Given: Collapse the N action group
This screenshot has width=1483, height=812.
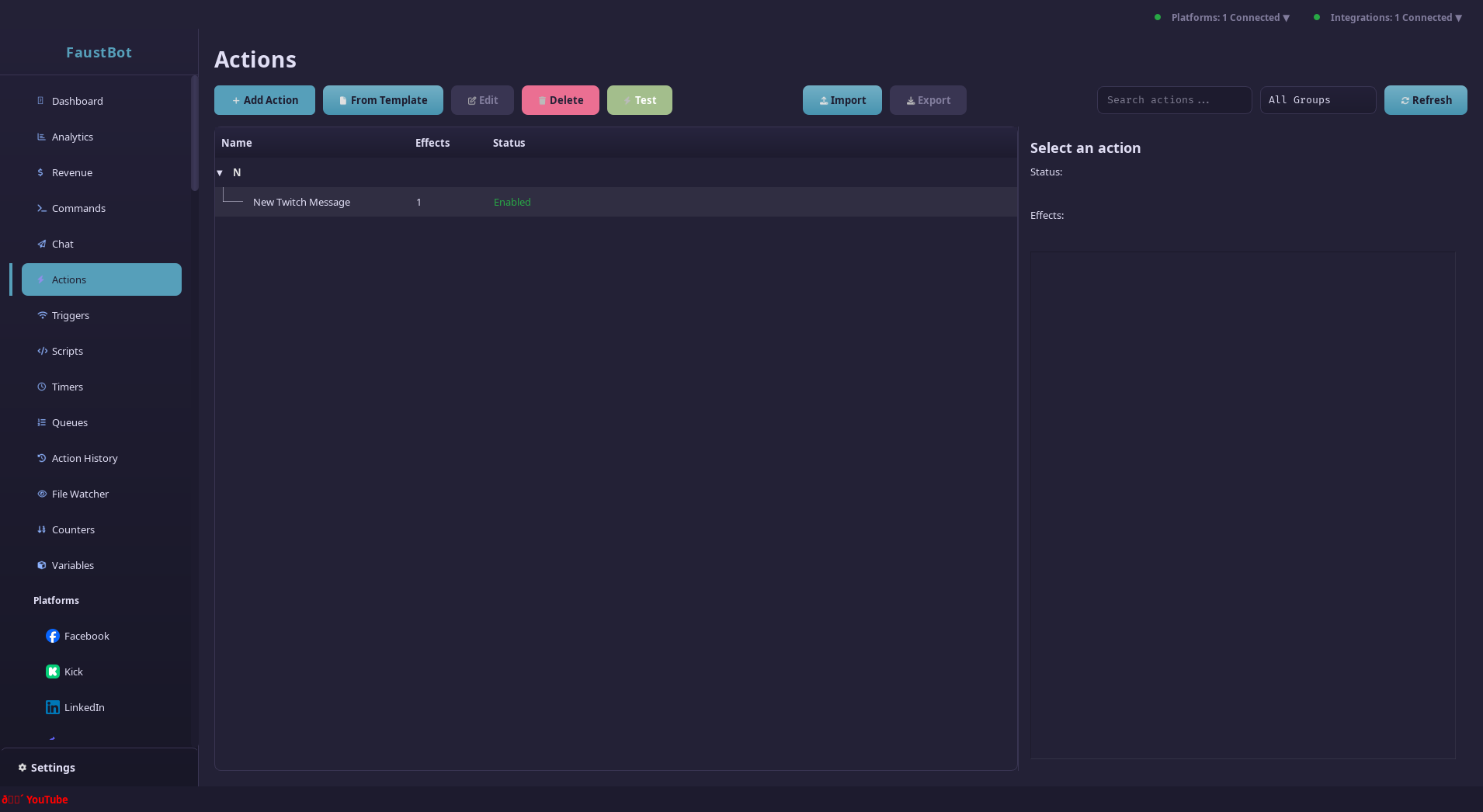Looking at the screenshot, I should pos(221,172).
